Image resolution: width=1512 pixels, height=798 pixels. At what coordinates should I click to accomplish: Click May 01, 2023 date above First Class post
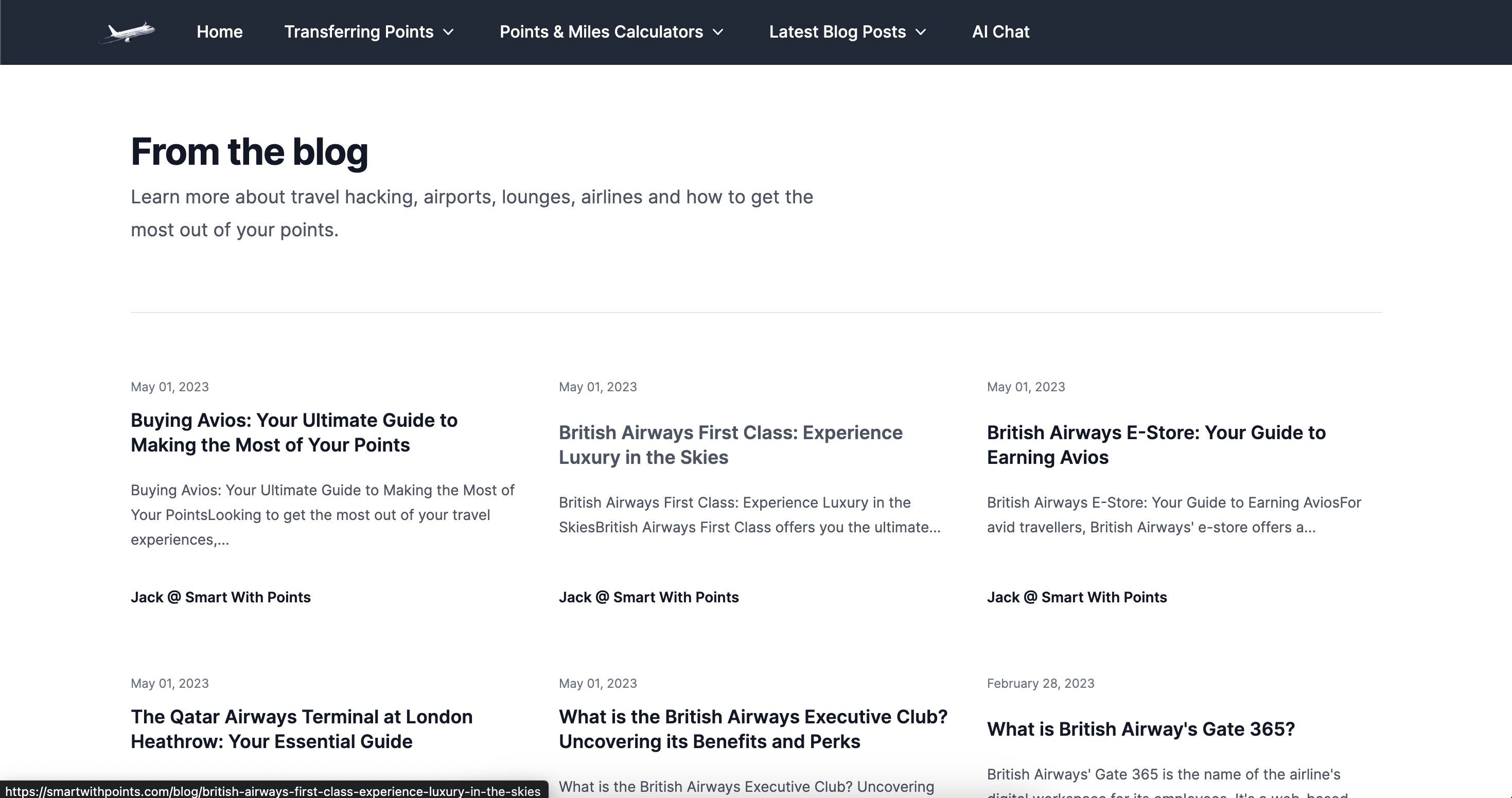pos(597,387)
